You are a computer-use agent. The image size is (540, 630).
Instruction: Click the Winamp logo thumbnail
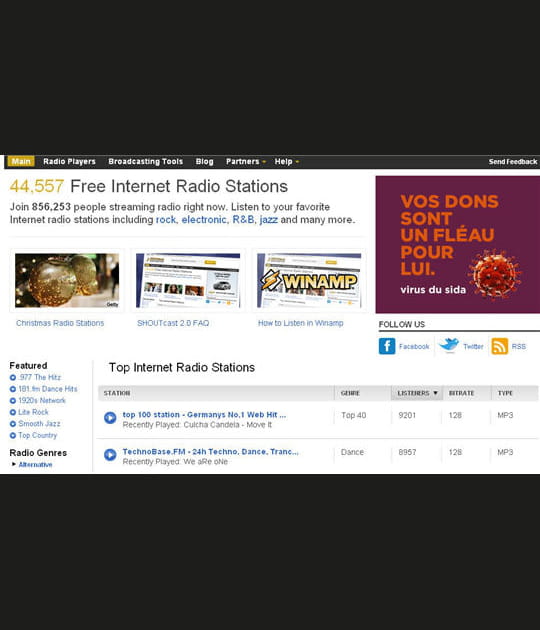[x=309, y=280]
